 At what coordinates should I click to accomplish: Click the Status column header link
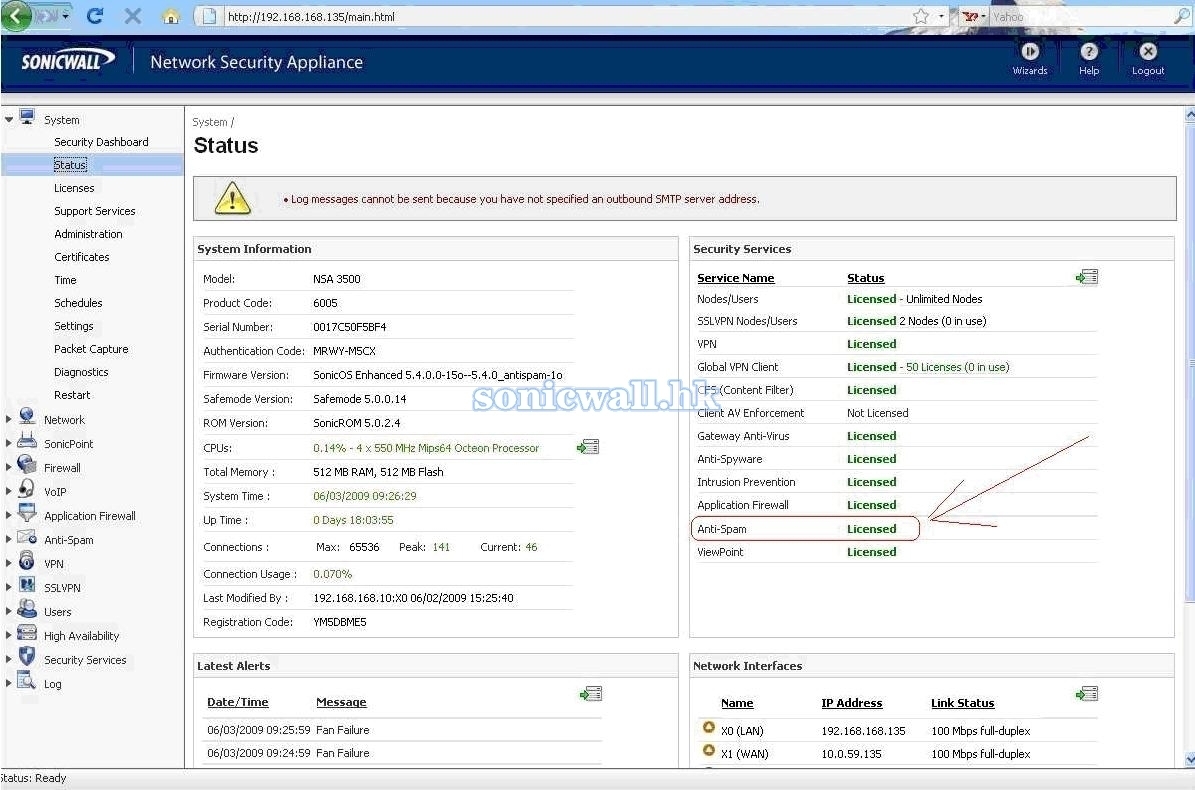(x=866, y=278)
